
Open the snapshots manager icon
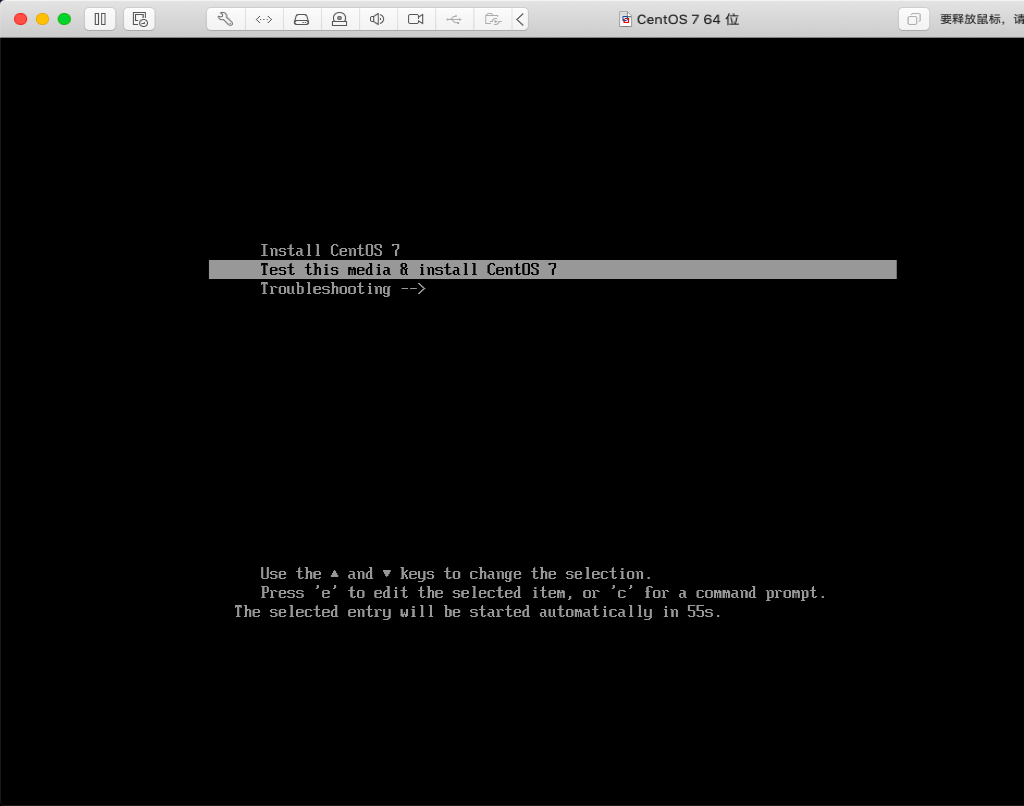coord(140,19)
